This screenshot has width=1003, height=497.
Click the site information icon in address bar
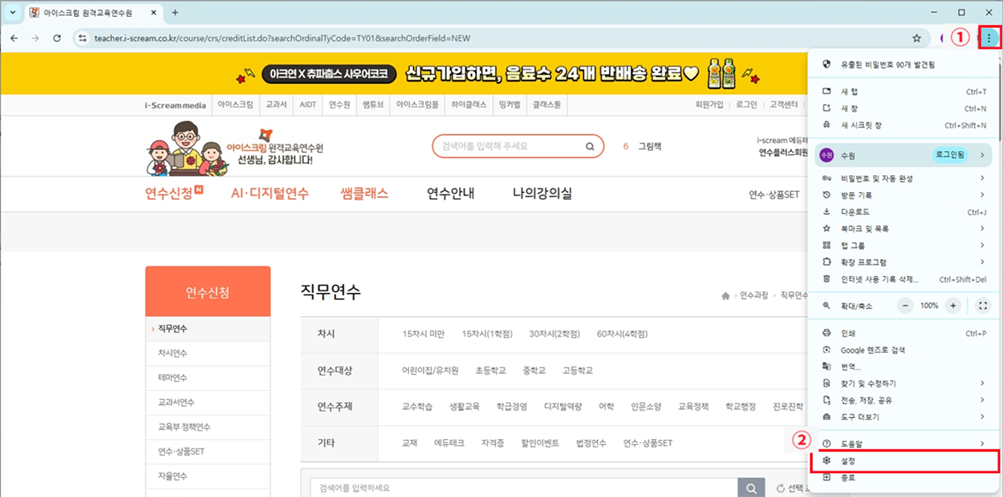[82, 38]
